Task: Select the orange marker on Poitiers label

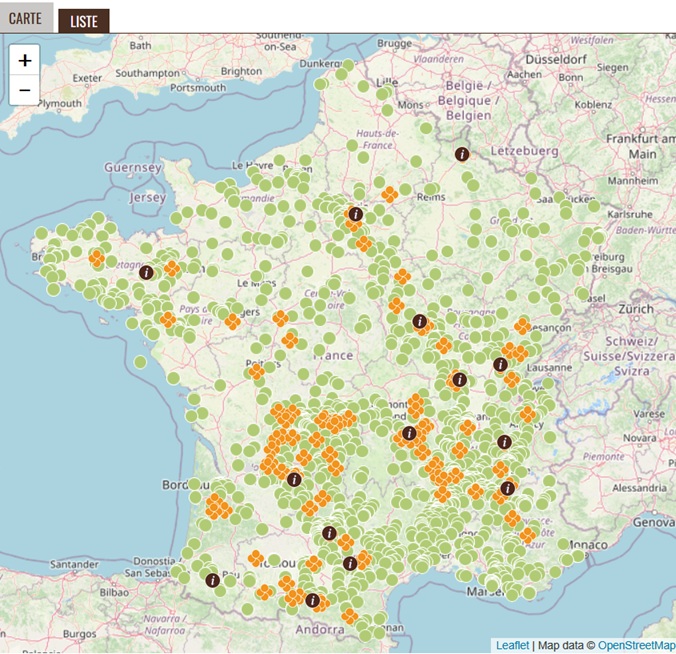Action: pos(257,371)
